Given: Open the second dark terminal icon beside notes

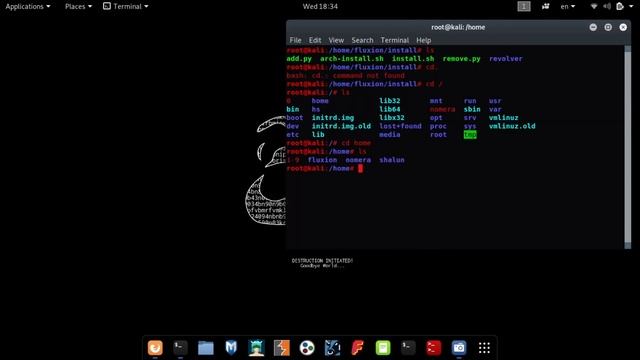Looking at the screenshot, I should coord(408,348).
